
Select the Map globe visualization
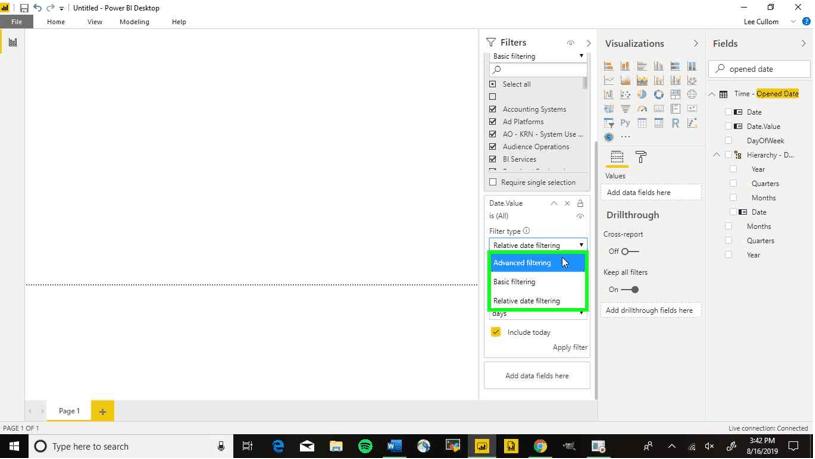click(x=692, y=95)
